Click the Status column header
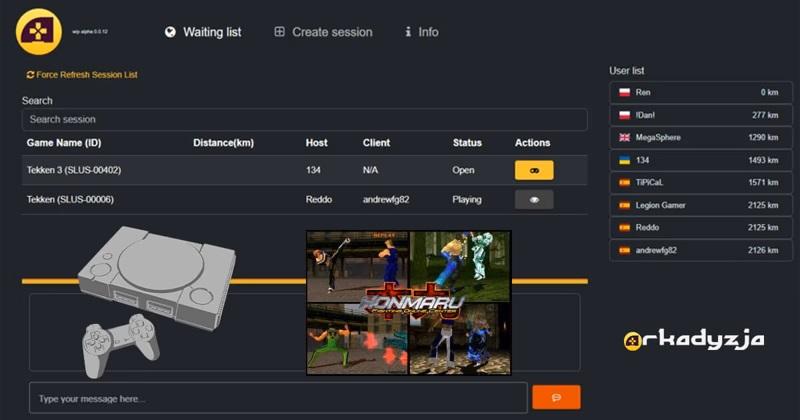The width and height of the screenshot is (800, 420). coord(467,143)
